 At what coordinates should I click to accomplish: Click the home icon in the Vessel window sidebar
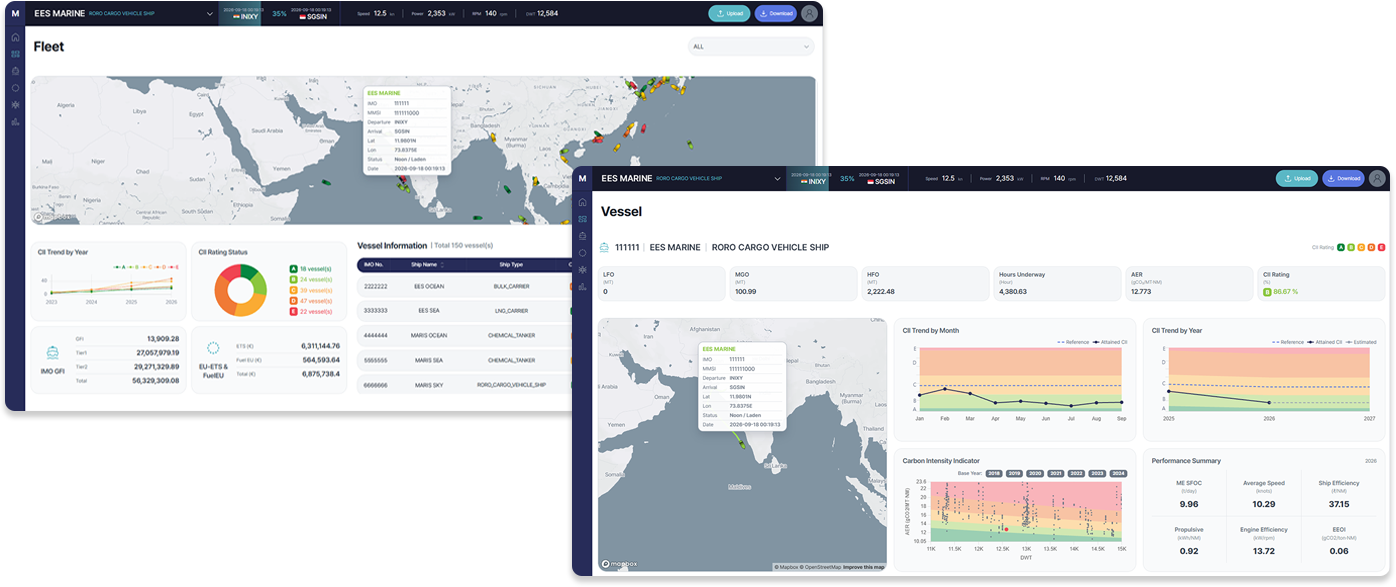point(582,202)
